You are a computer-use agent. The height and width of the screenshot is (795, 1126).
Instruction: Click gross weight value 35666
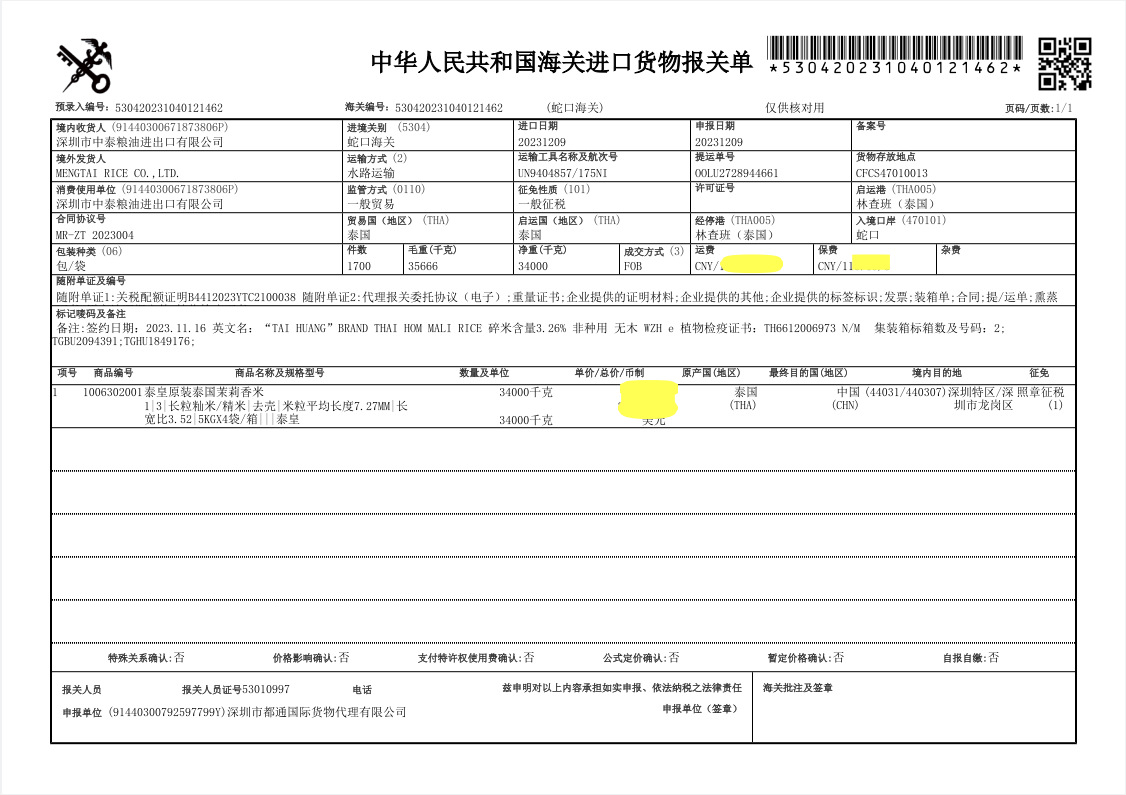(423, 266)
